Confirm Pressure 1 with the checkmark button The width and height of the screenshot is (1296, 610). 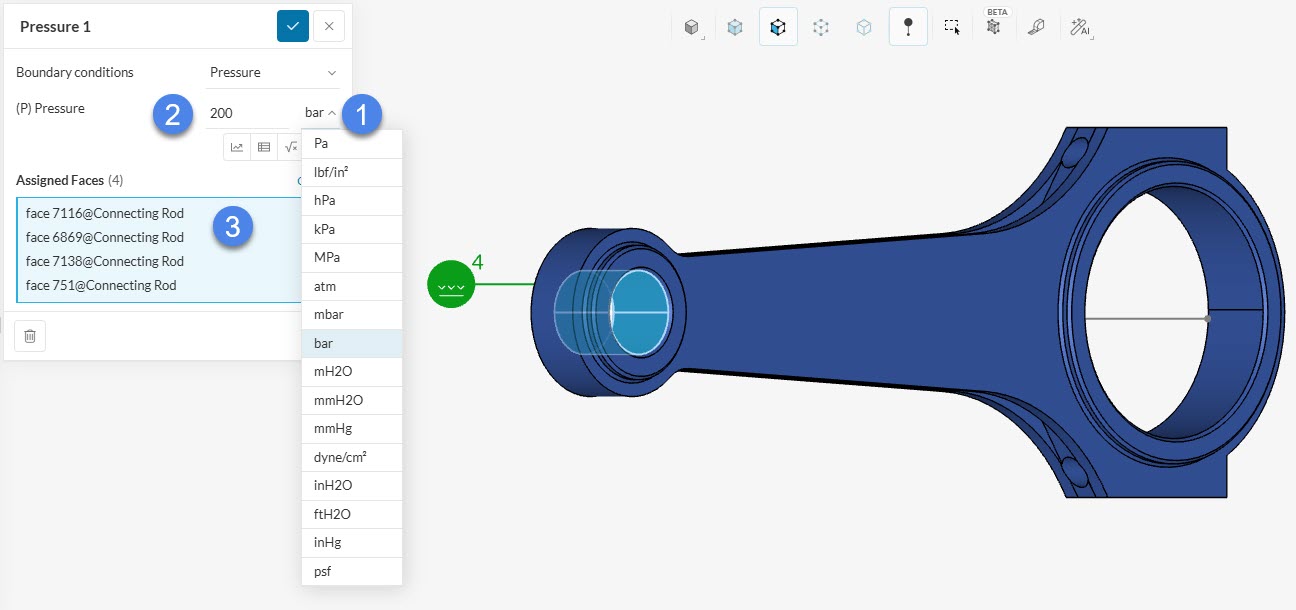click(293, 26)
